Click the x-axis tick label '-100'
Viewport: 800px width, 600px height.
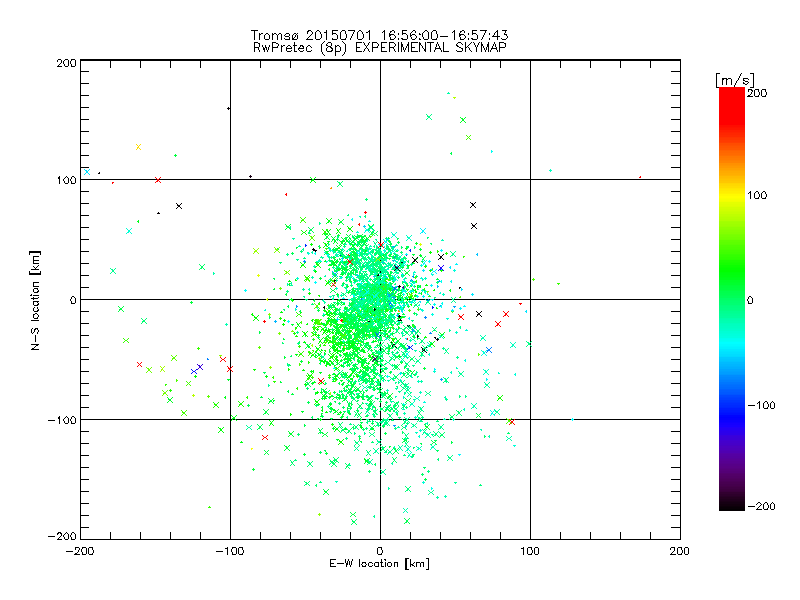click(x=230, y=552)
